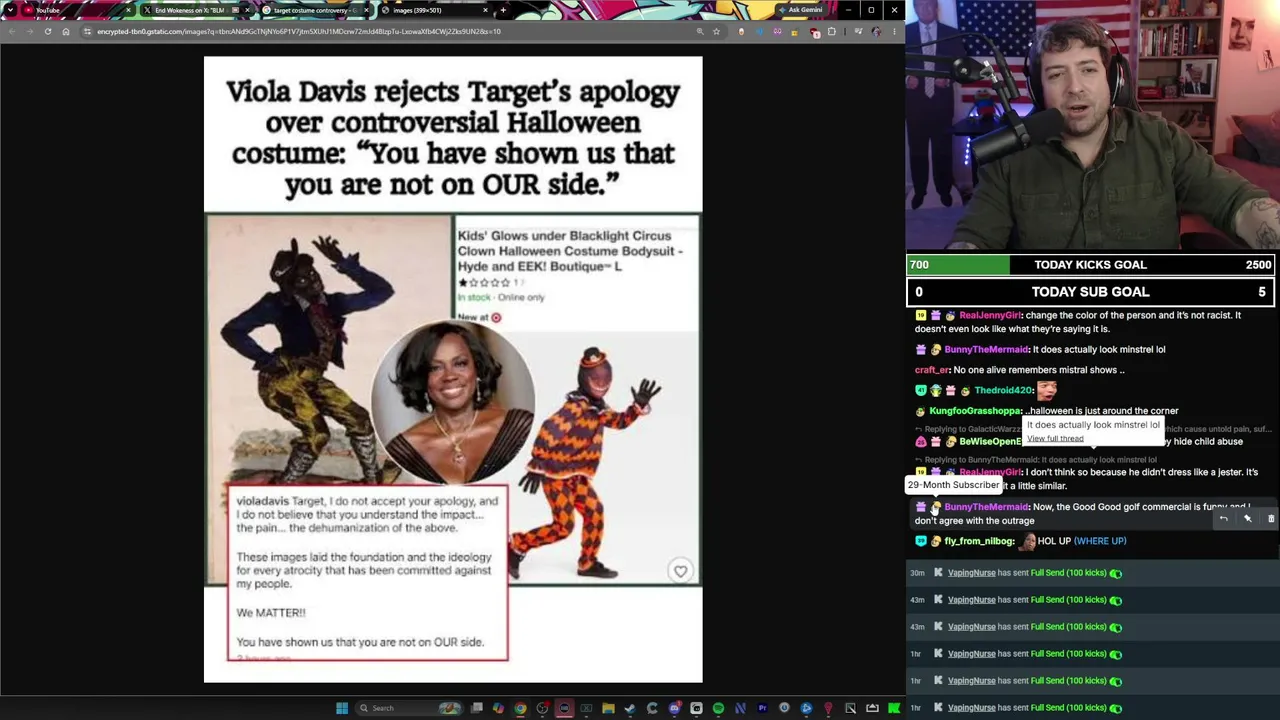The height and width of the screenshot is (720, 1280).
Task: Open KungfooGrasshoppa's chat profile
Action: [975, 411]
